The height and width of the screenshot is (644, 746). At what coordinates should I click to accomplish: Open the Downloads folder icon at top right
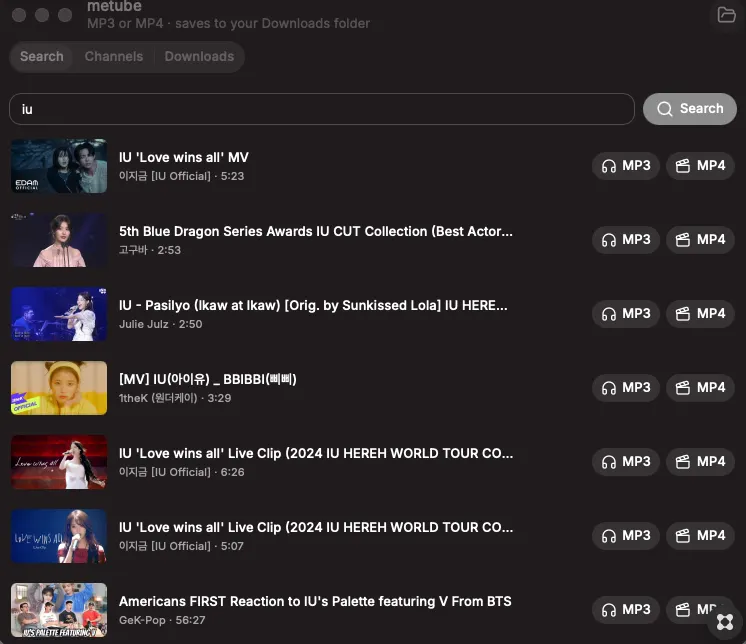tap(726, 15)
